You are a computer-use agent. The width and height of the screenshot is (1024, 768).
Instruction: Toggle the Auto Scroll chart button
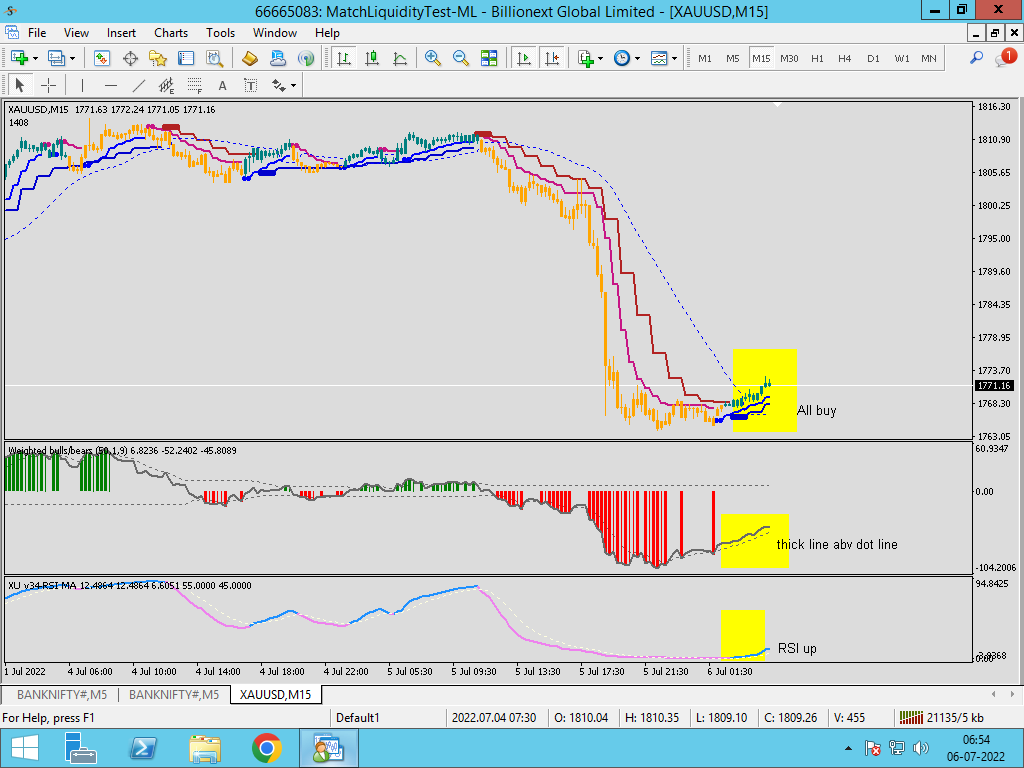[x=523, y=58]
